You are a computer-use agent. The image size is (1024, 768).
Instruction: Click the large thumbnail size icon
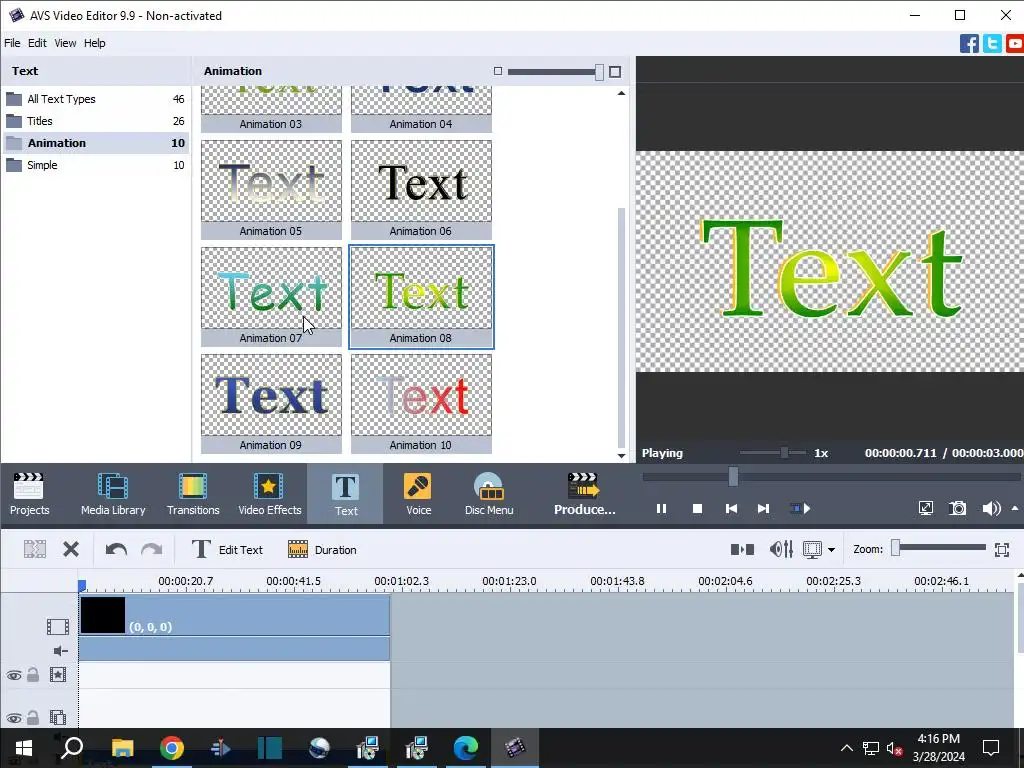click(x=615, y=72)
